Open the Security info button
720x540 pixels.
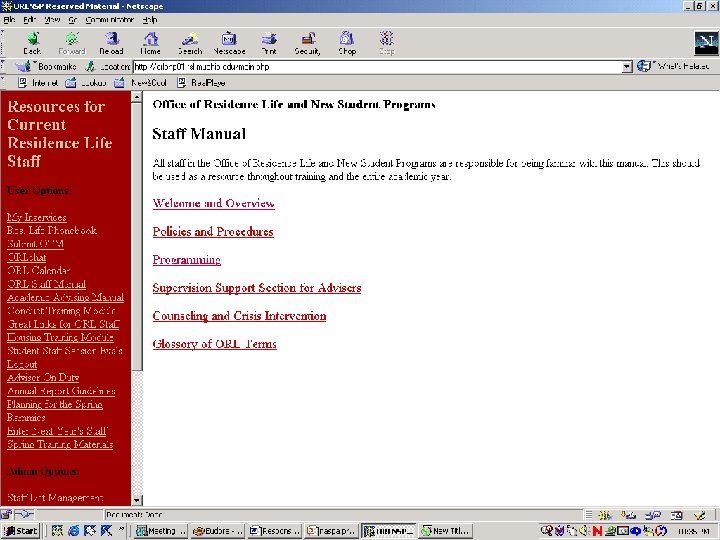[x=307, y=44]
